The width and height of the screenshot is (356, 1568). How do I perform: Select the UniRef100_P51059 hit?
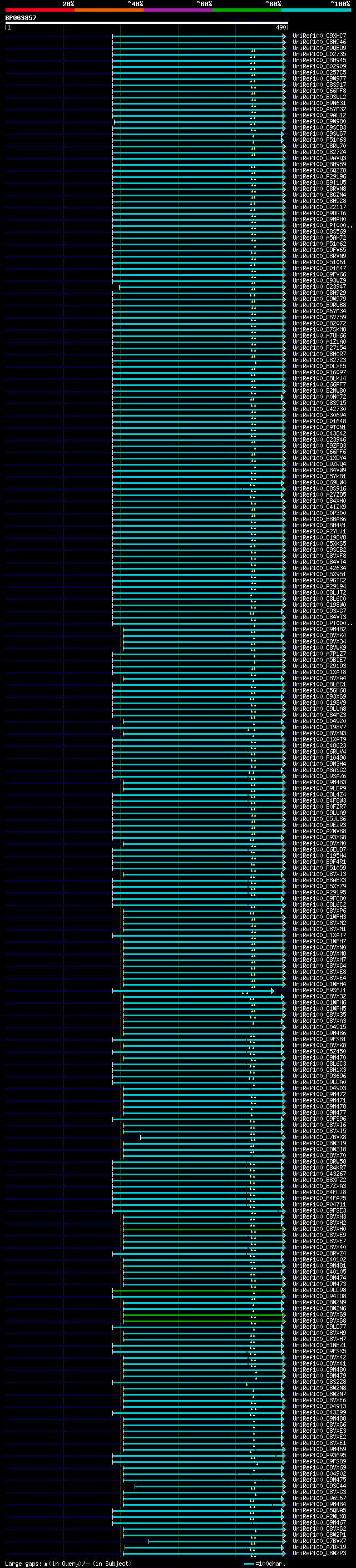[x=319, y=867]
